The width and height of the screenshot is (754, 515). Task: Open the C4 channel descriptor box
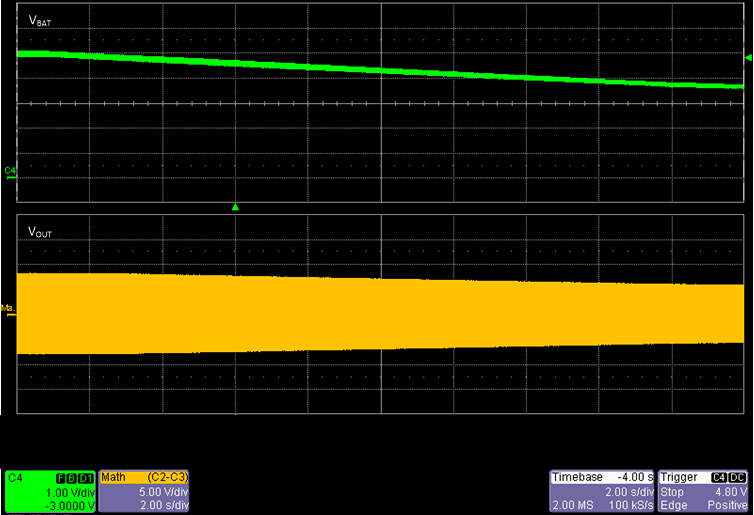[50, 491]
